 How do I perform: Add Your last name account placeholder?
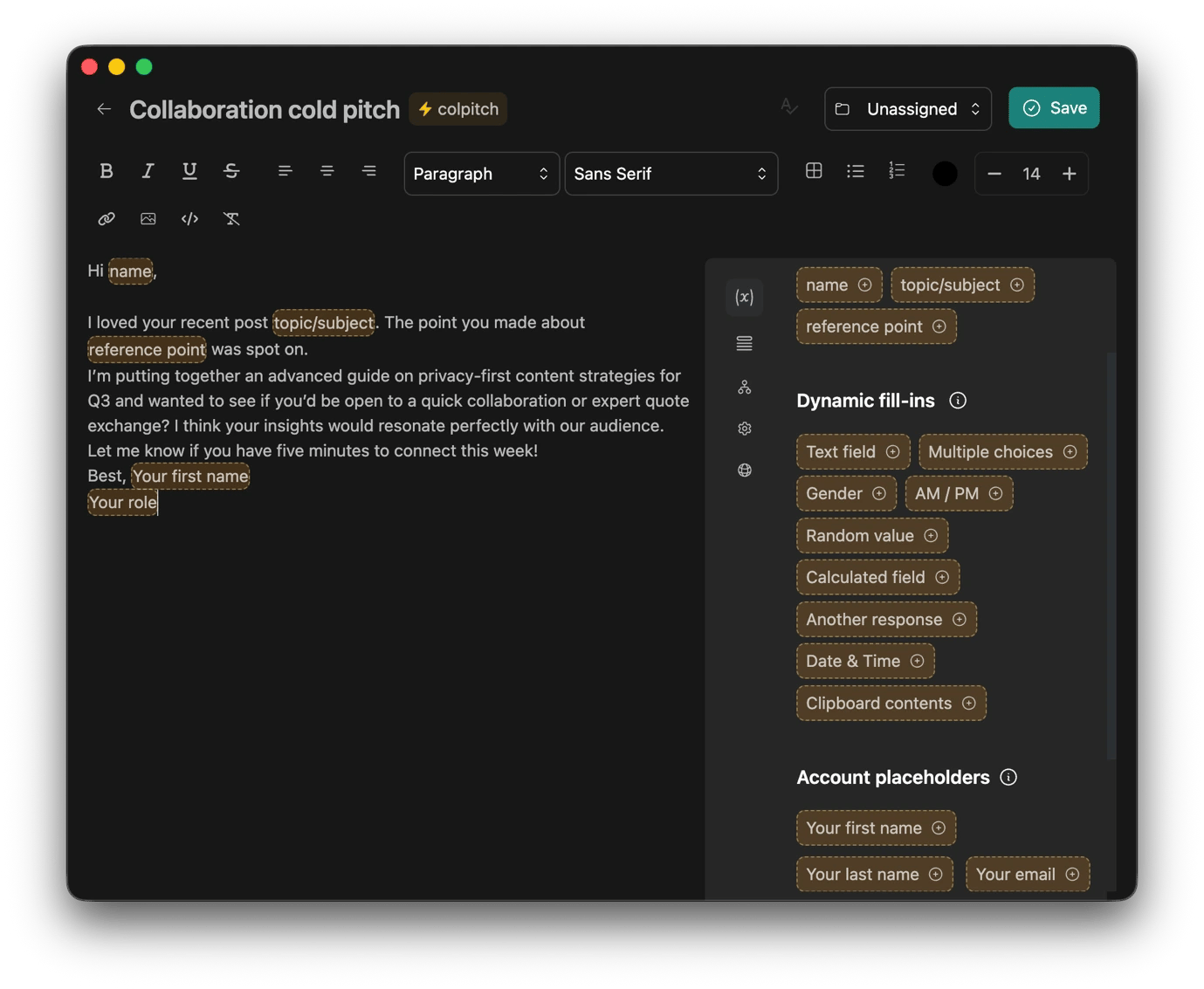pyautogui.click(x=874, y=875)
